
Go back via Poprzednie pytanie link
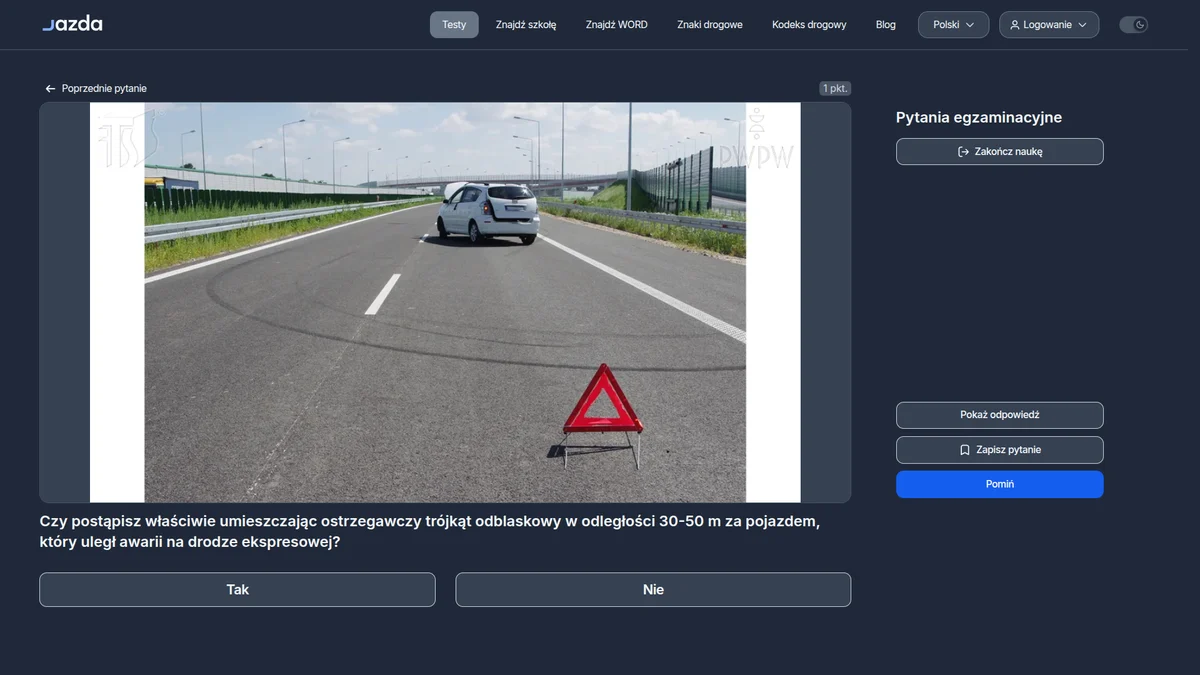click(96, 89)
